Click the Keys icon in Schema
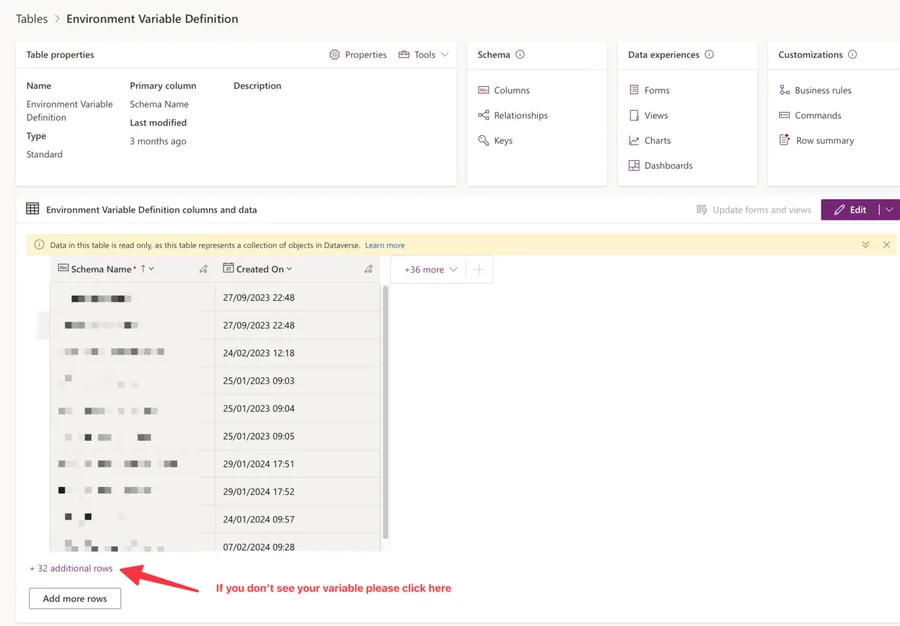Image resolution: width=900 pixels, height=626 pixels. pos(484,141)
